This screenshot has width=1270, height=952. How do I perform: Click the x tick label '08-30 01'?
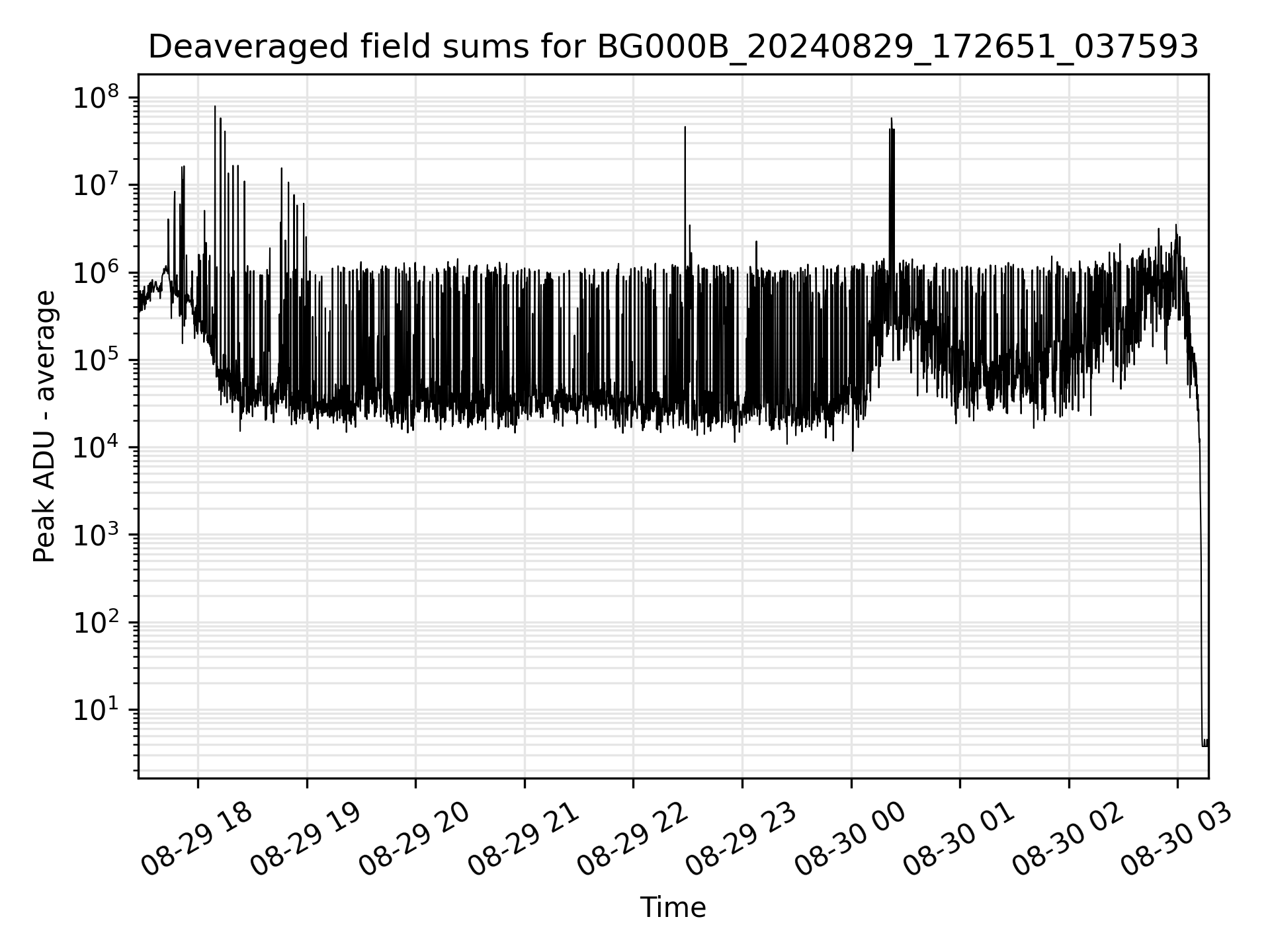[x=958, y=840]
